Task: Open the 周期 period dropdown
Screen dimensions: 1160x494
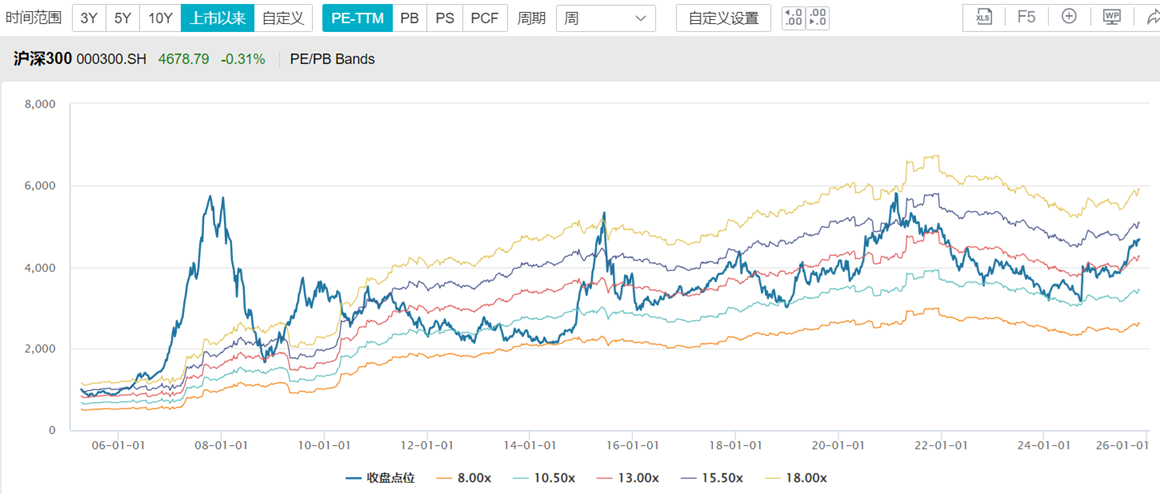Action: (x=605, y=18)
